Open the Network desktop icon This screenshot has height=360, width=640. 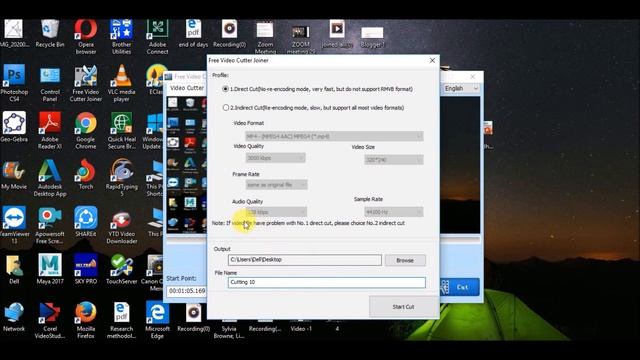14,317
